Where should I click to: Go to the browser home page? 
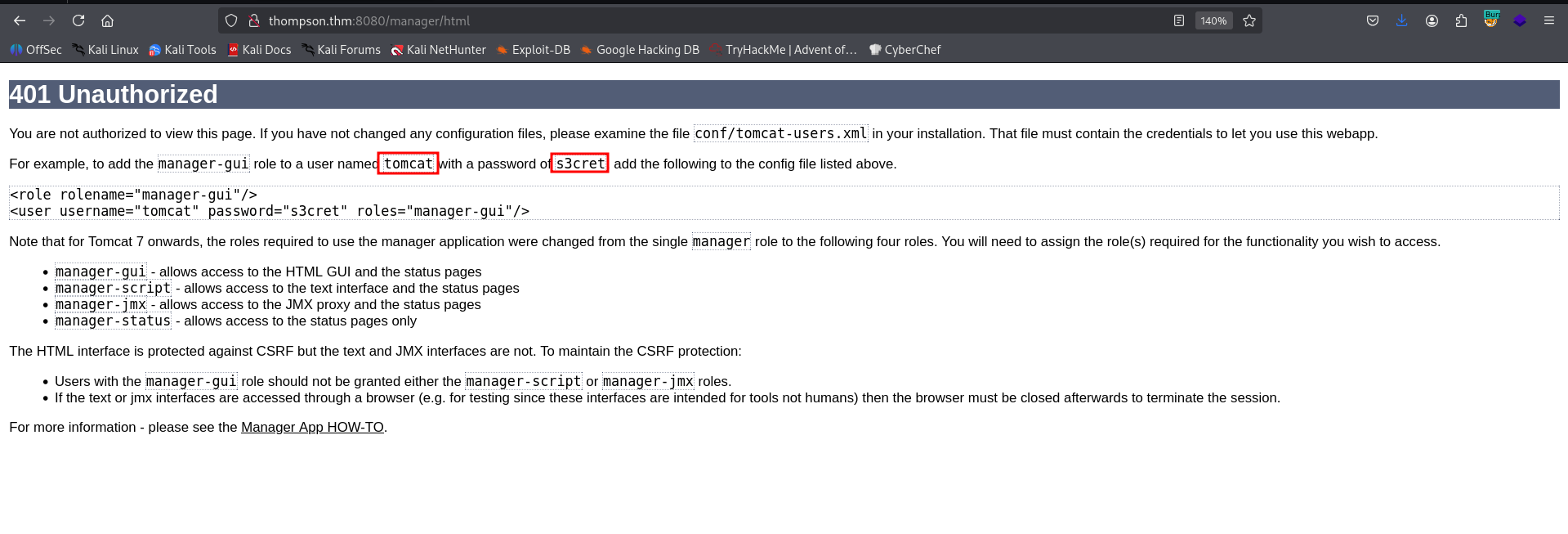pyautogui.click(x=107, y=20)
